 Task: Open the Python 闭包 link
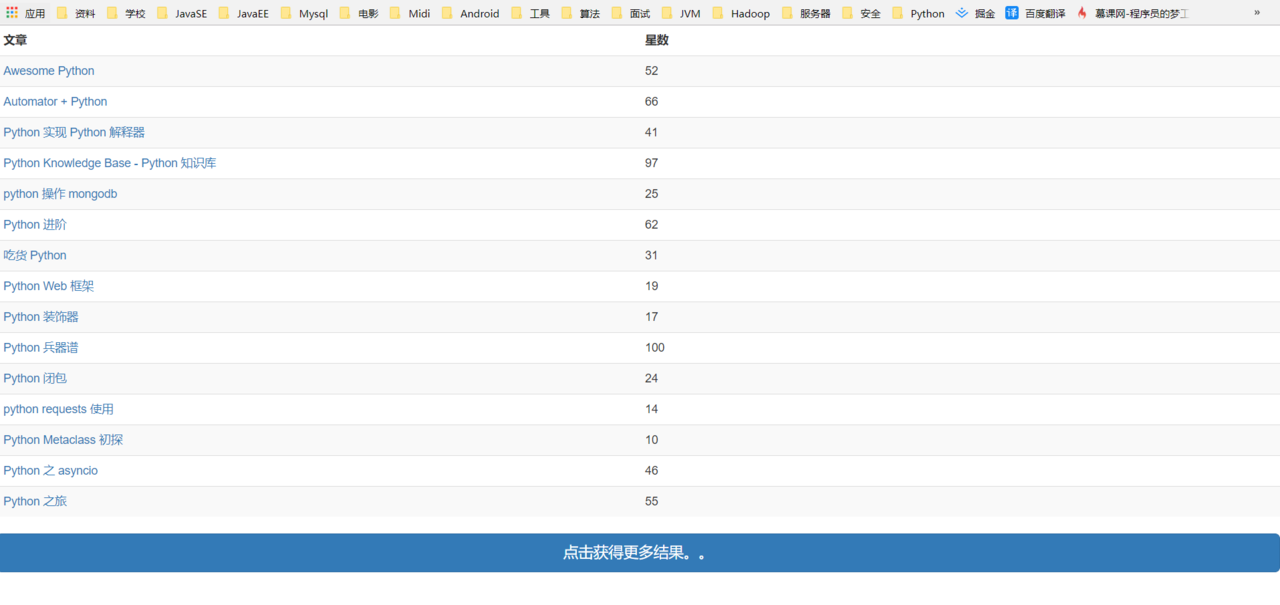coord(35,378)
